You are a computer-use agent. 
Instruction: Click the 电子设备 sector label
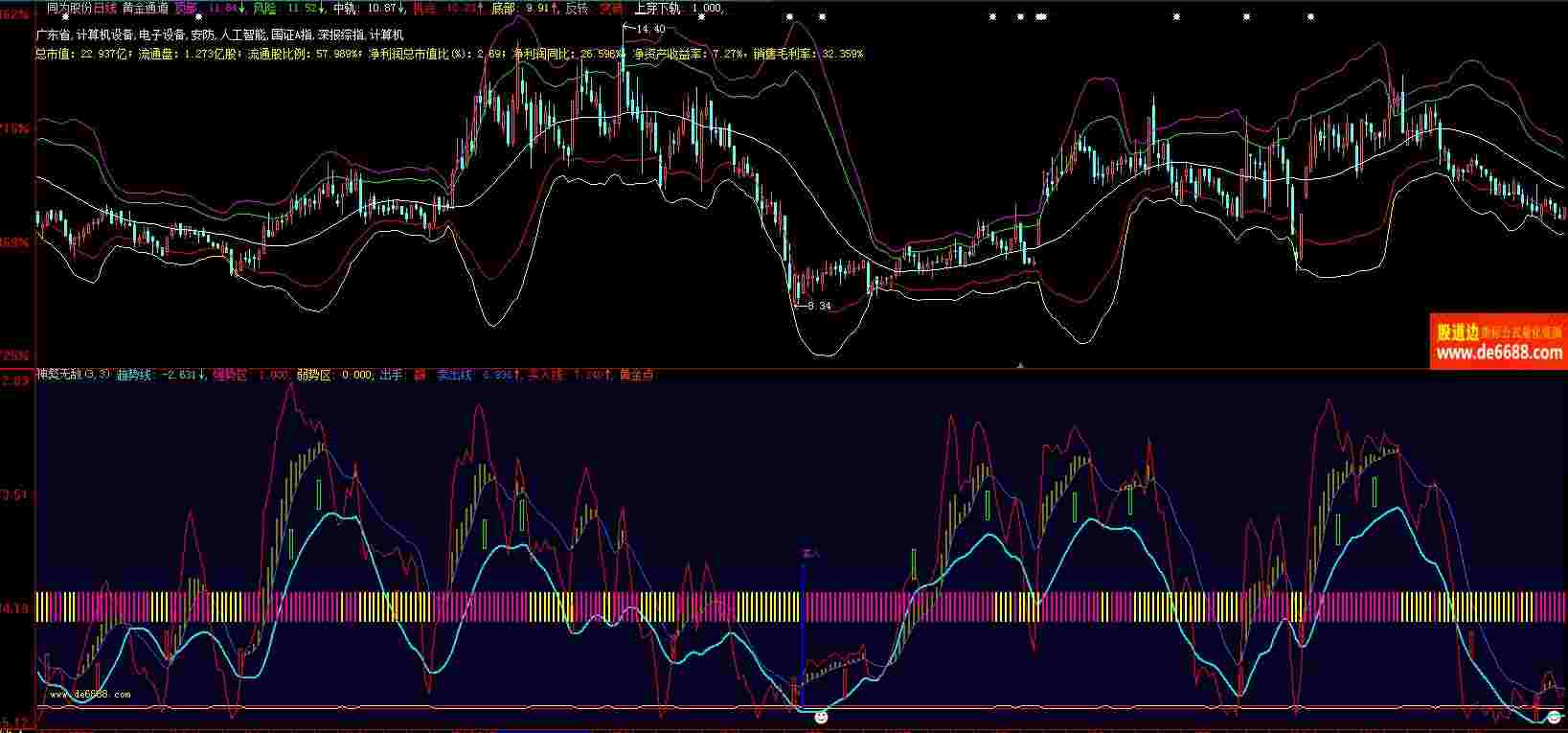(x=160, y=34)
